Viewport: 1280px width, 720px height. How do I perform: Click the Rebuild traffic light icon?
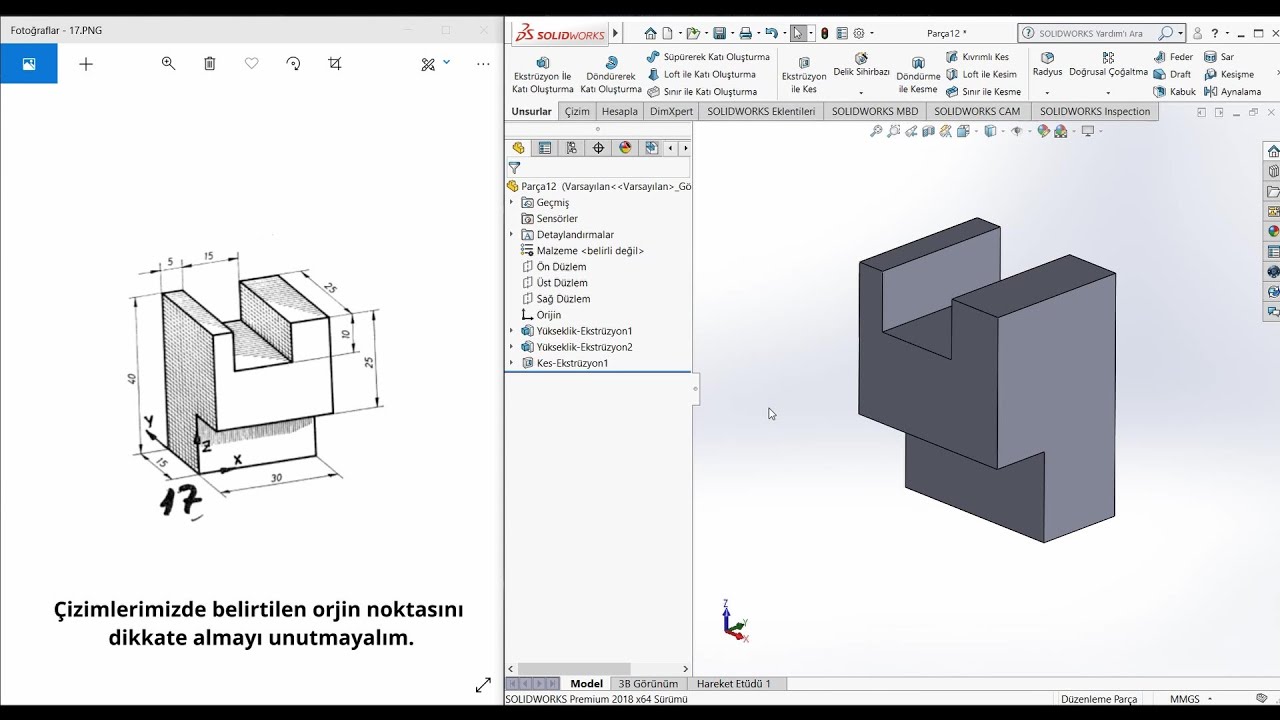[824, 33]
